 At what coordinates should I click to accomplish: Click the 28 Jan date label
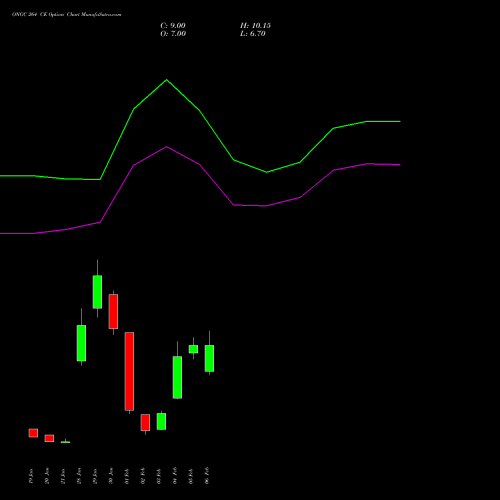pos(79,476)
